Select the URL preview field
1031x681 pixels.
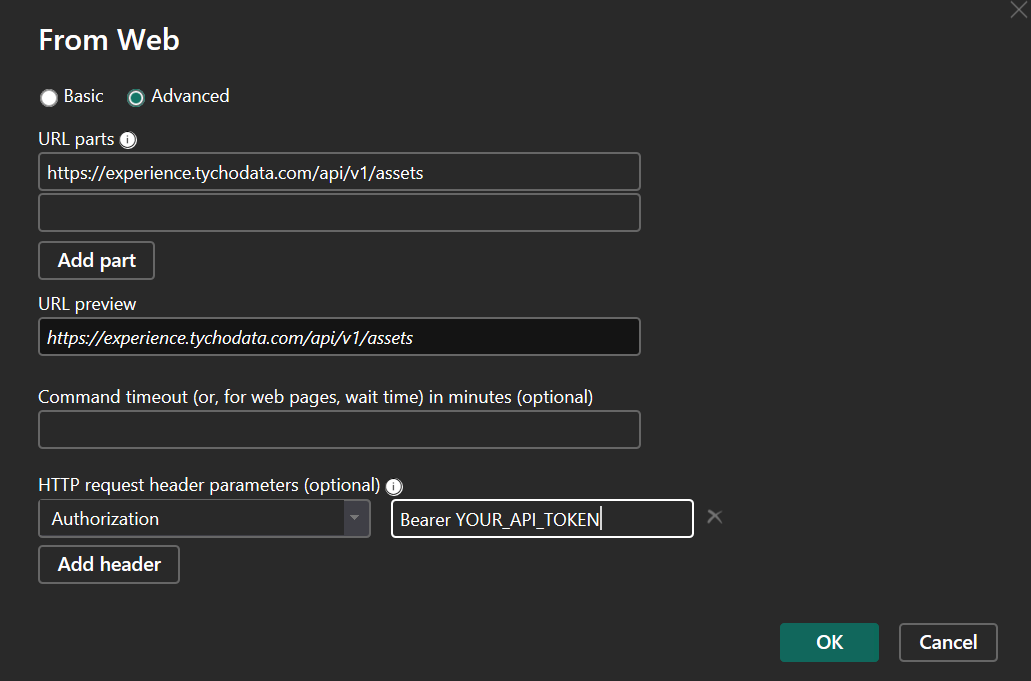point(339,336)
